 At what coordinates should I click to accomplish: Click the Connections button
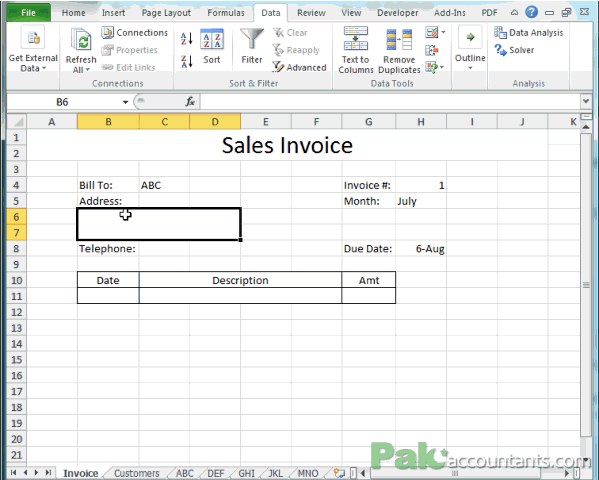tap(134, 32)
